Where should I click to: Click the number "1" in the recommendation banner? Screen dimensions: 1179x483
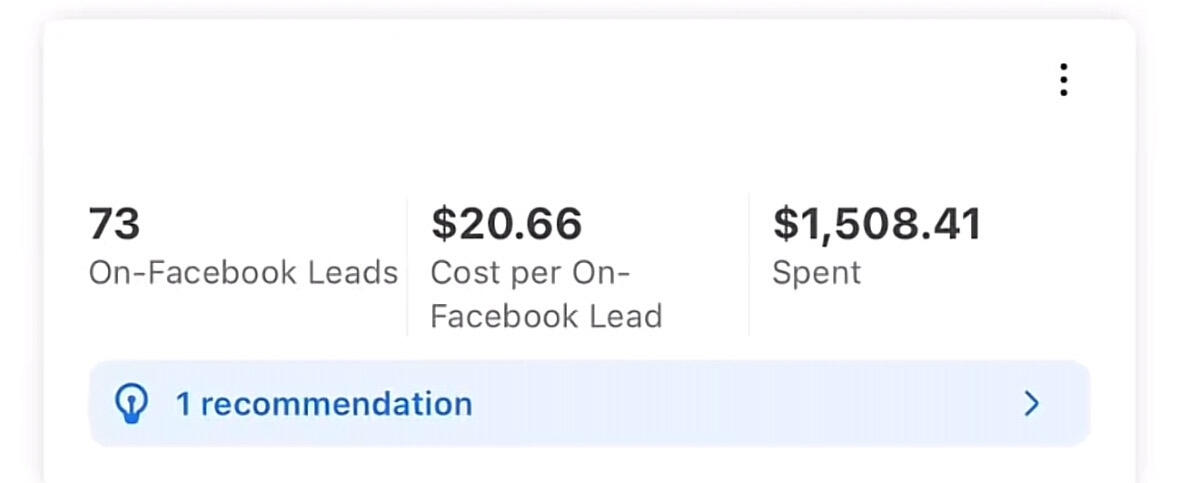point(183,404)
